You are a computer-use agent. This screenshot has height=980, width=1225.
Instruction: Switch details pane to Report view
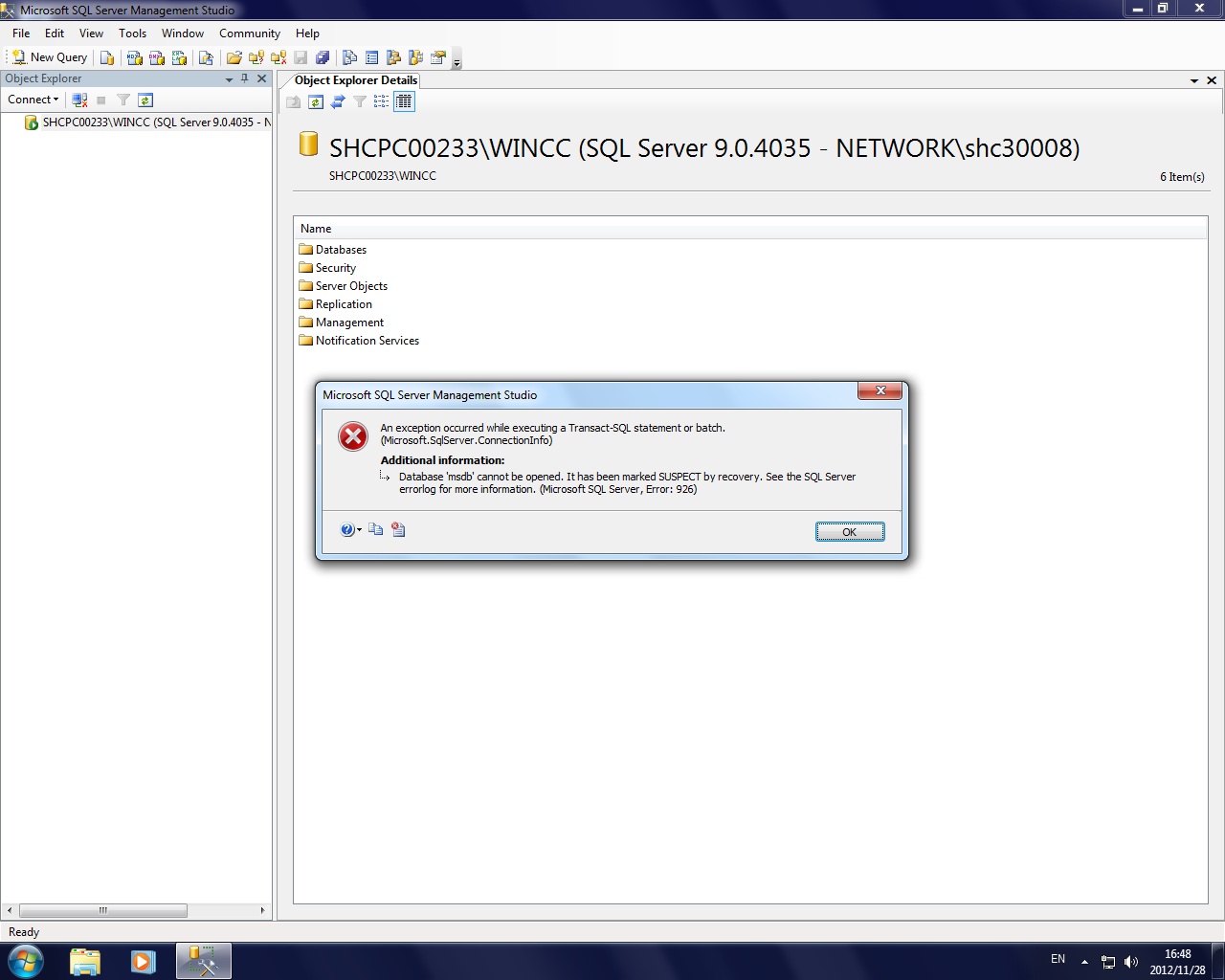[x=404, y=101]
